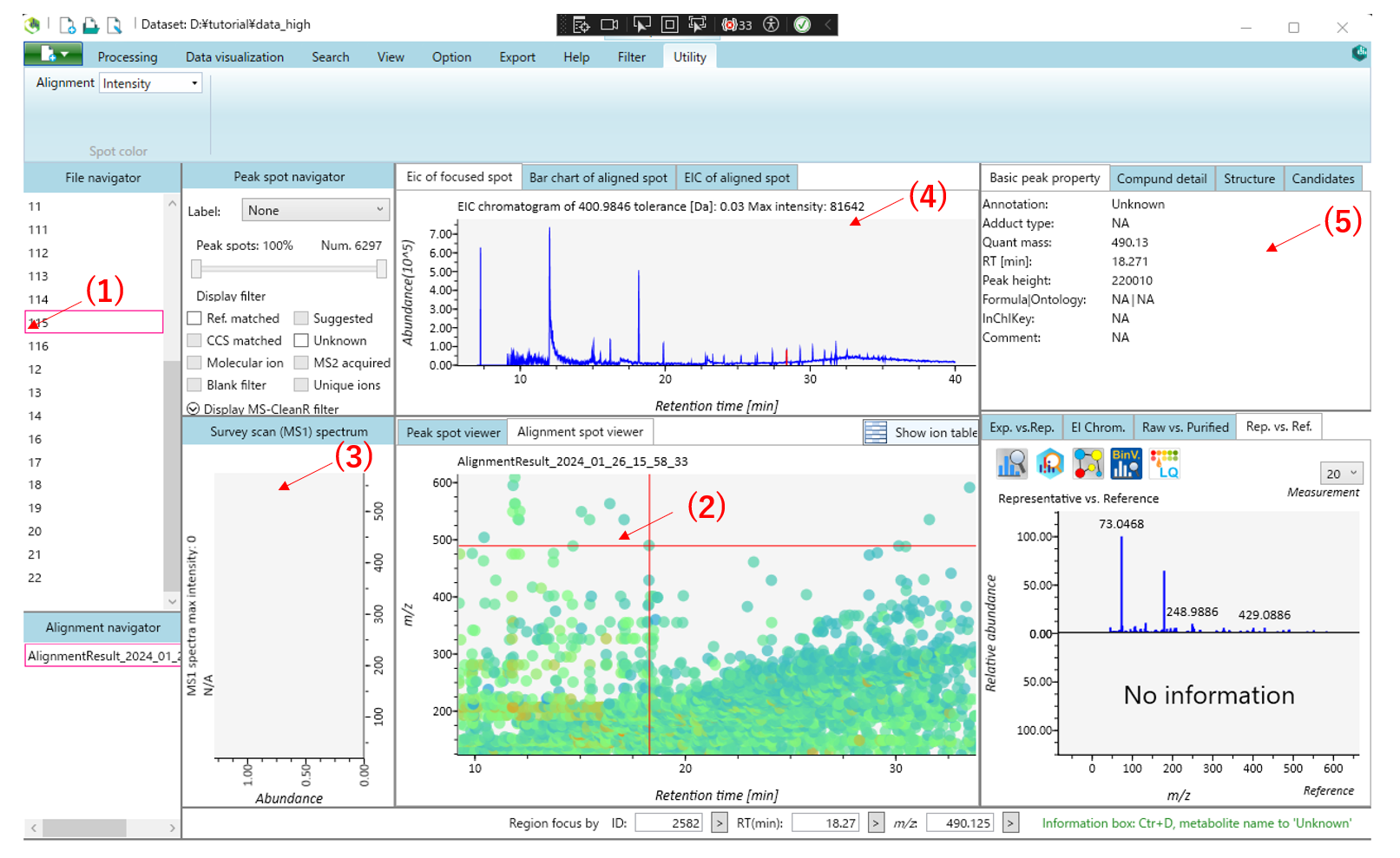Toggle the Blank filter checkbox
Viewport: 1400px width, 858px height.
point(194,384)
